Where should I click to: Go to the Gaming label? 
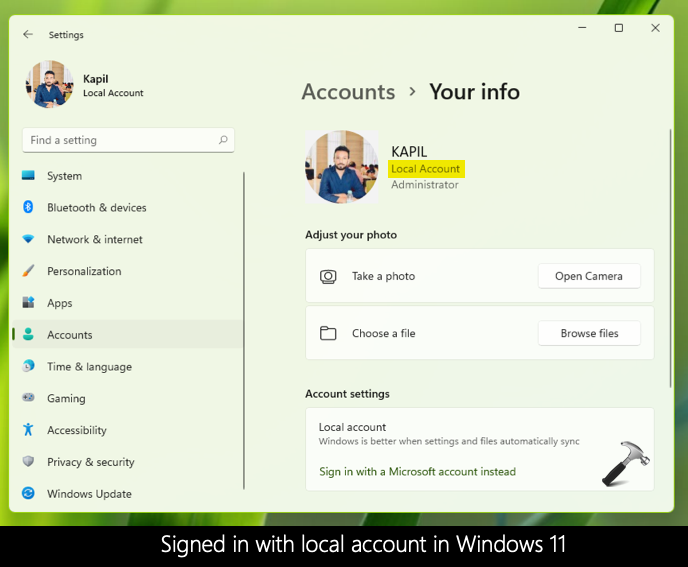66,398
